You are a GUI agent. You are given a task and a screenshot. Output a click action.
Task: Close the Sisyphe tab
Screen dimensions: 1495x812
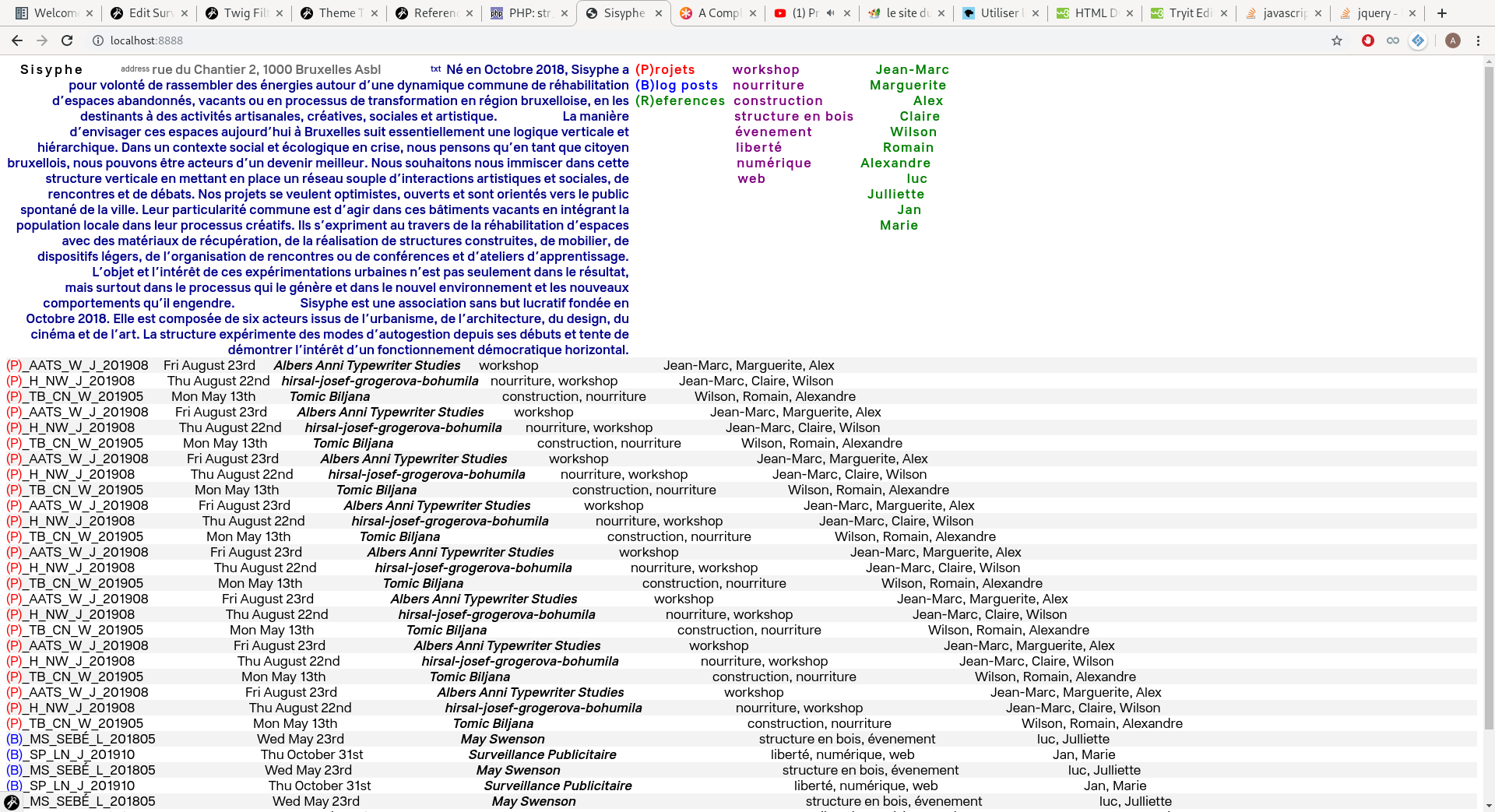659,13
